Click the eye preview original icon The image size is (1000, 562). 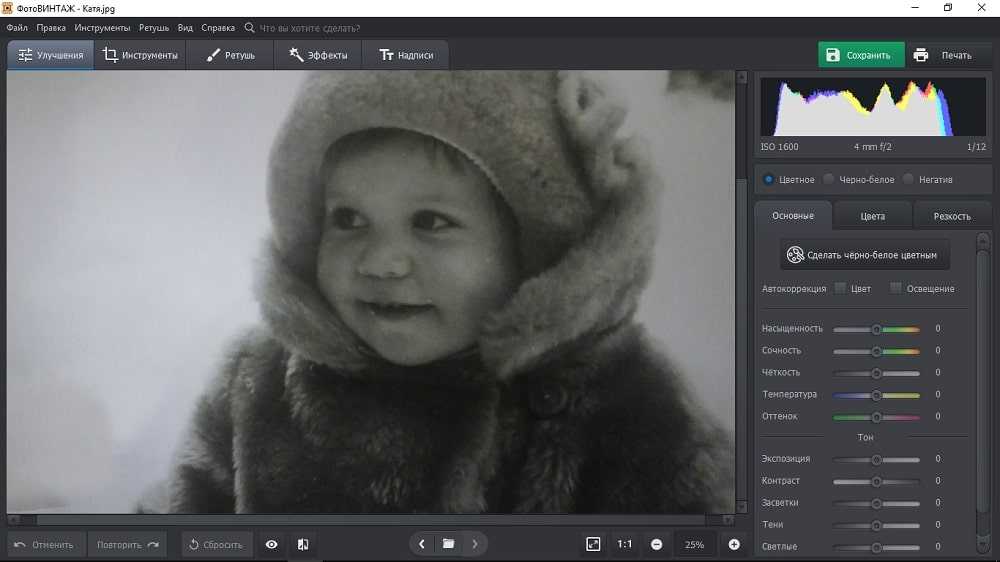click(271, 544)
